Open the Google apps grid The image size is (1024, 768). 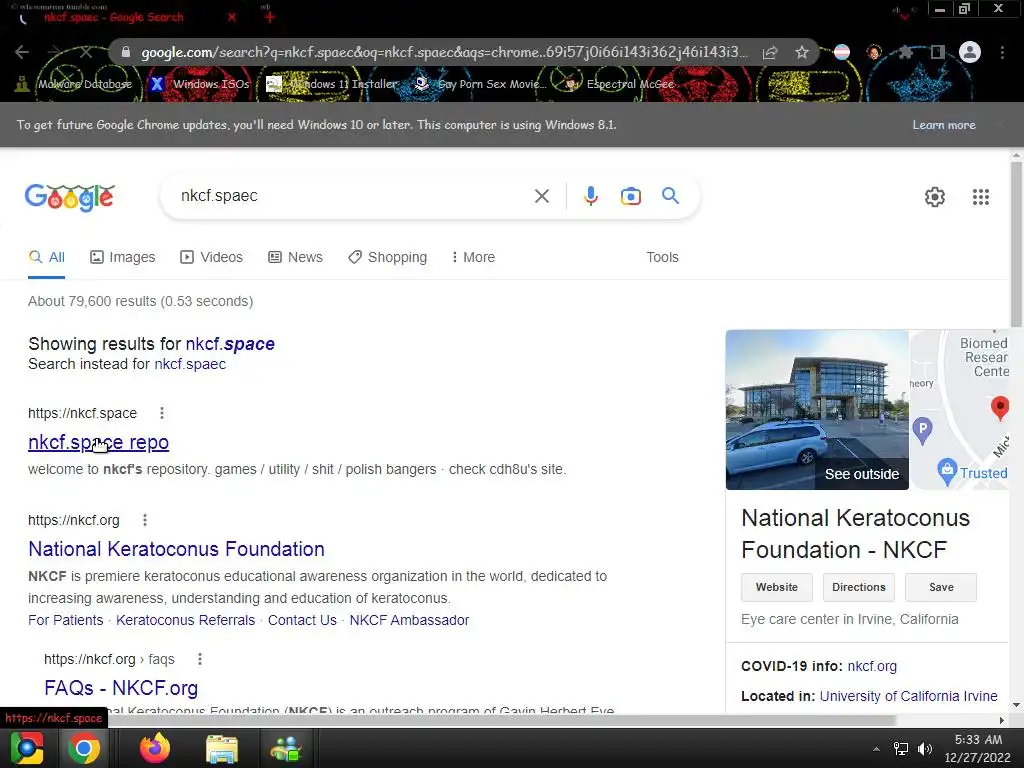(980, 197)
